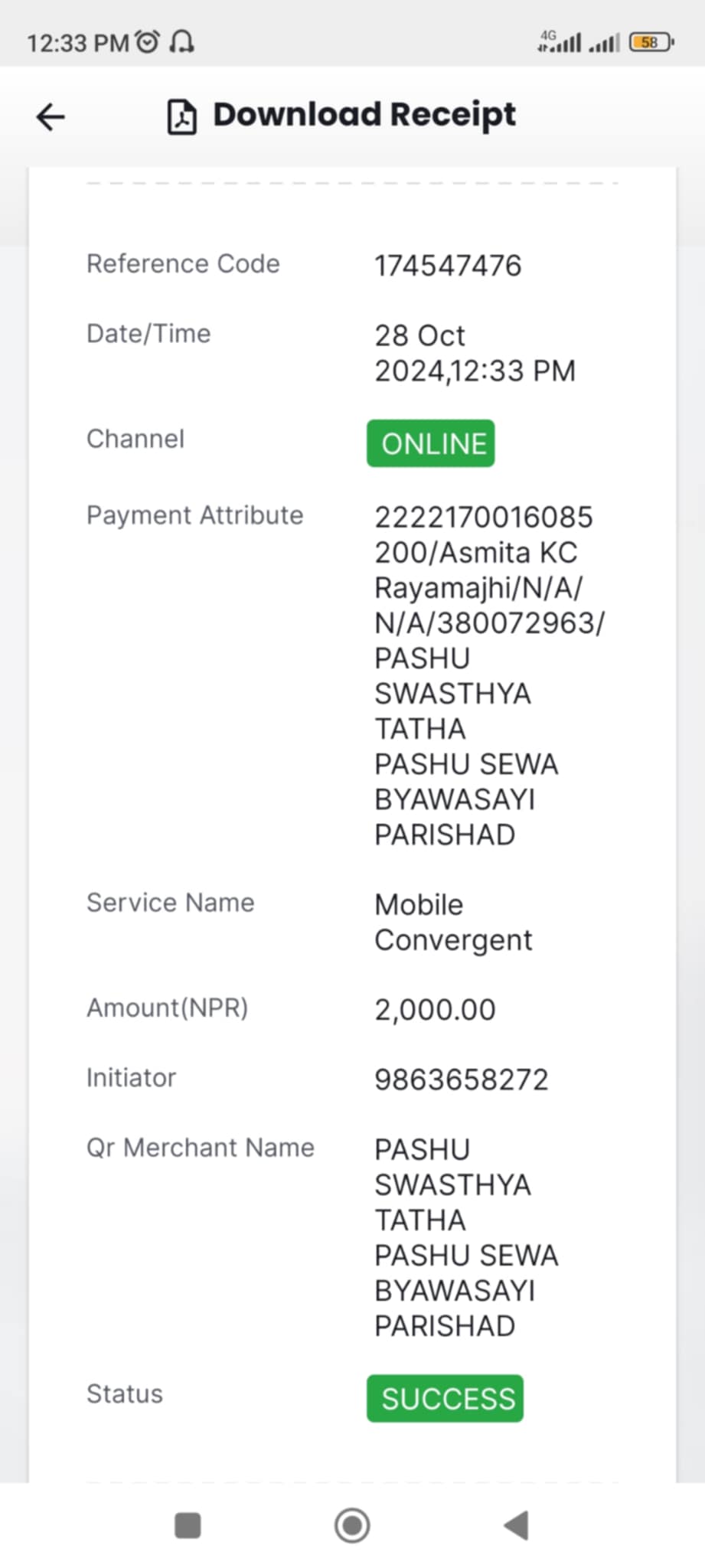Tap the headphones status bar icon
705x1568 pixels.
(181, 41)
